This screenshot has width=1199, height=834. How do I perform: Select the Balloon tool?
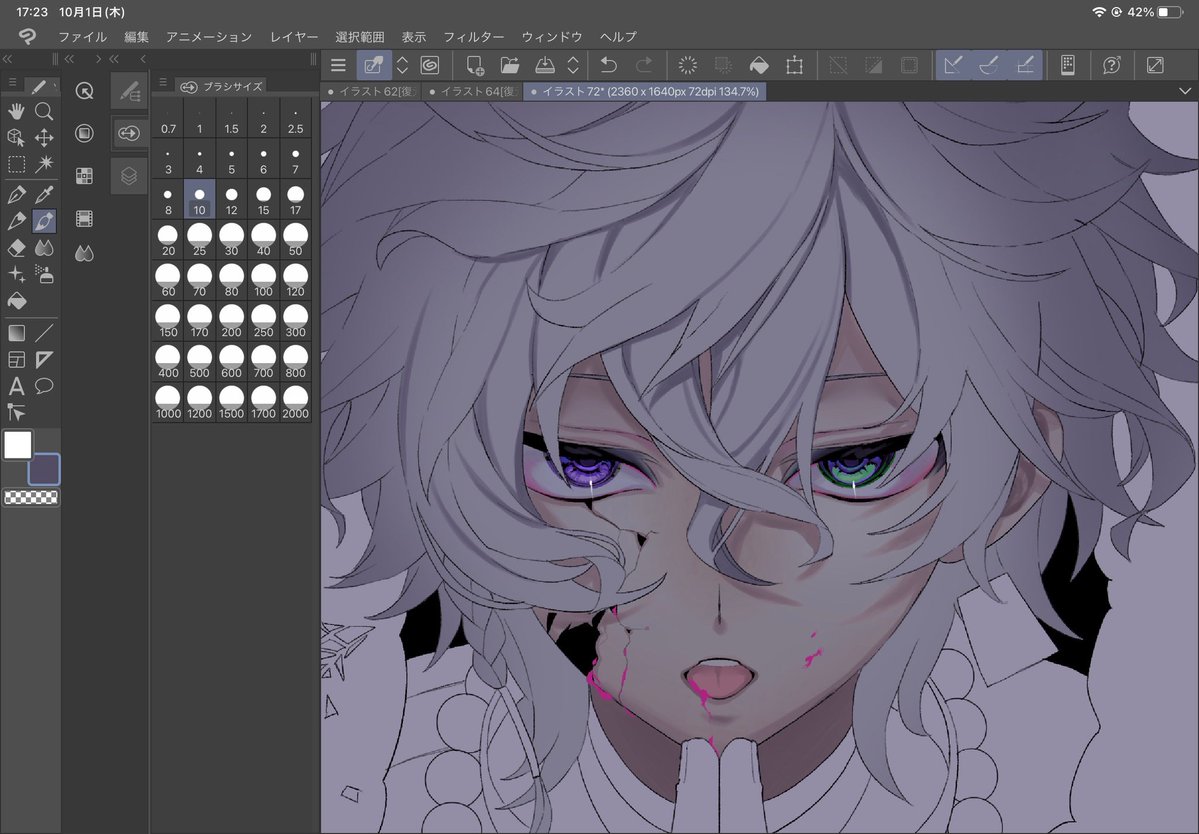click(x=44, y=386)
